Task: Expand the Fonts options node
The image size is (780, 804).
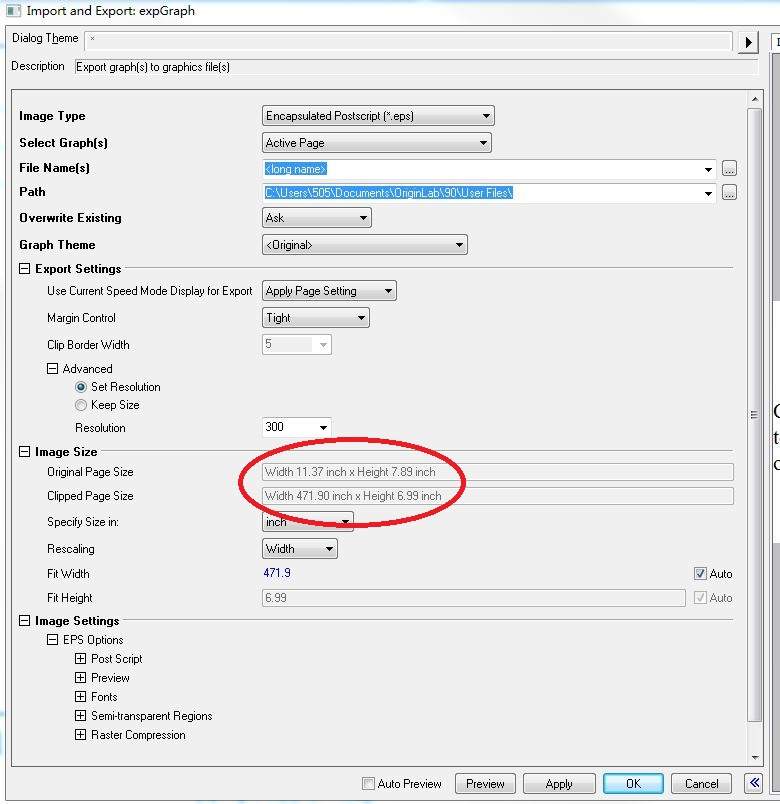Action: pos(81,697)
